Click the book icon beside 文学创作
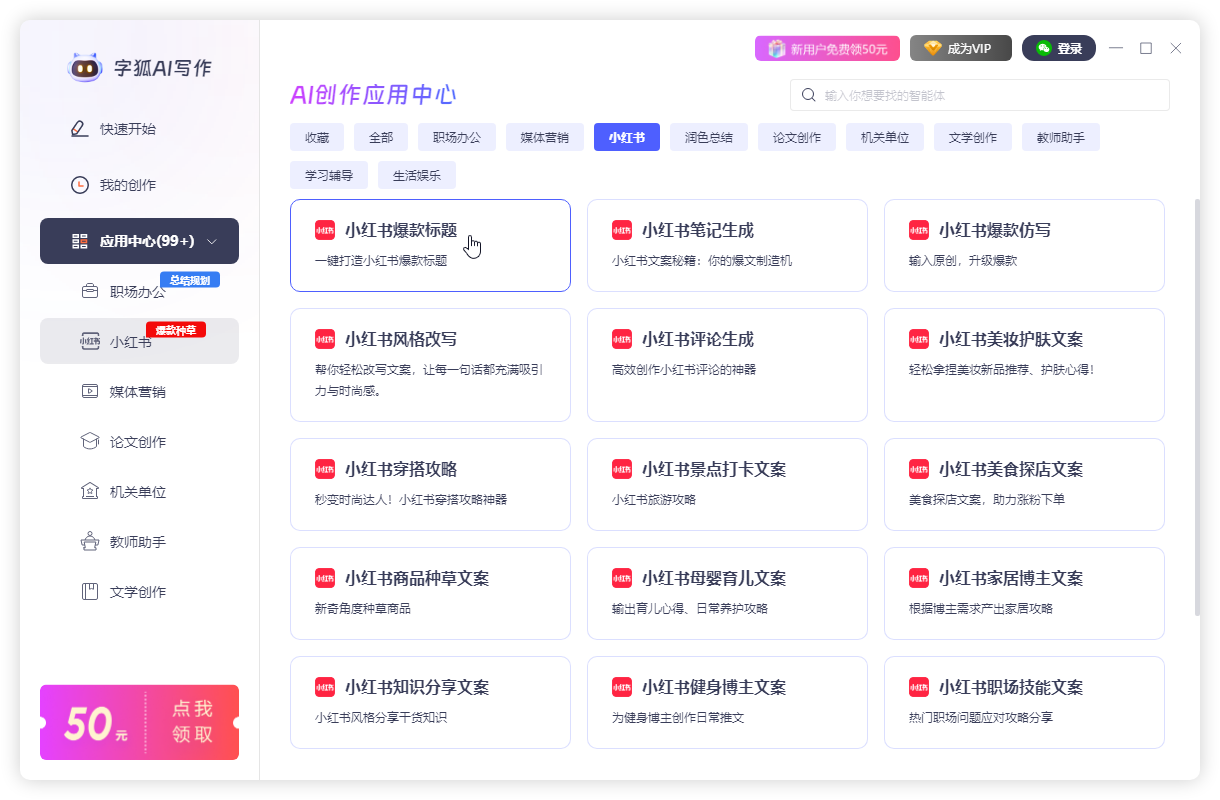The width and height of the screenshot is (1220, 800). [x=90, y=592]
